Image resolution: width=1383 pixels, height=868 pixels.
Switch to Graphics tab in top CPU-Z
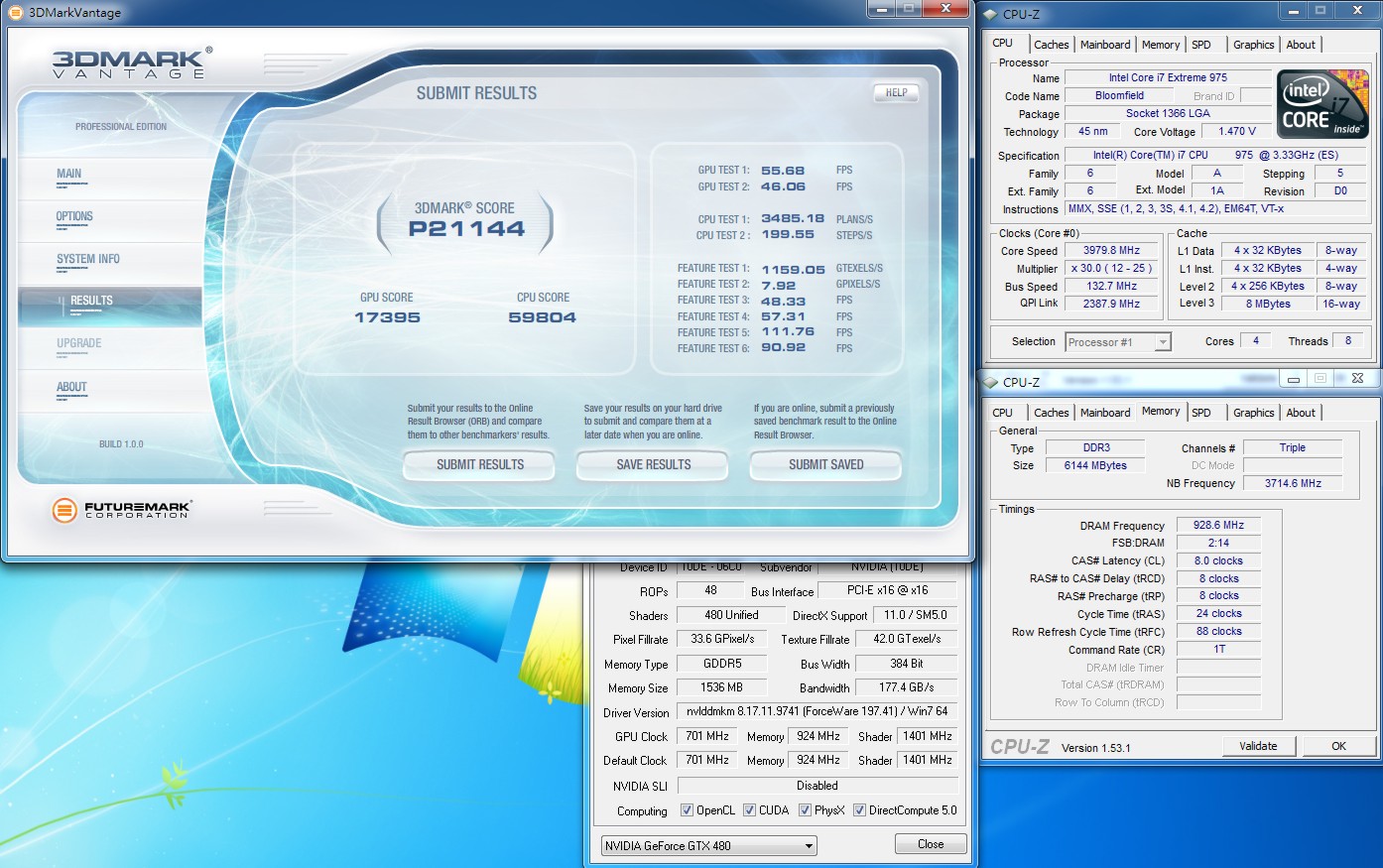(x=1253, y=45)
